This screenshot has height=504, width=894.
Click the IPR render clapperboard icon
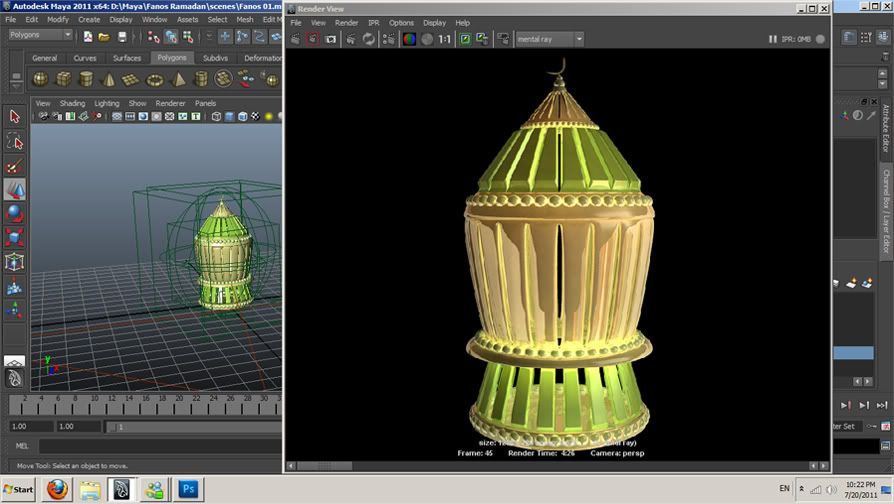[351, 39]
